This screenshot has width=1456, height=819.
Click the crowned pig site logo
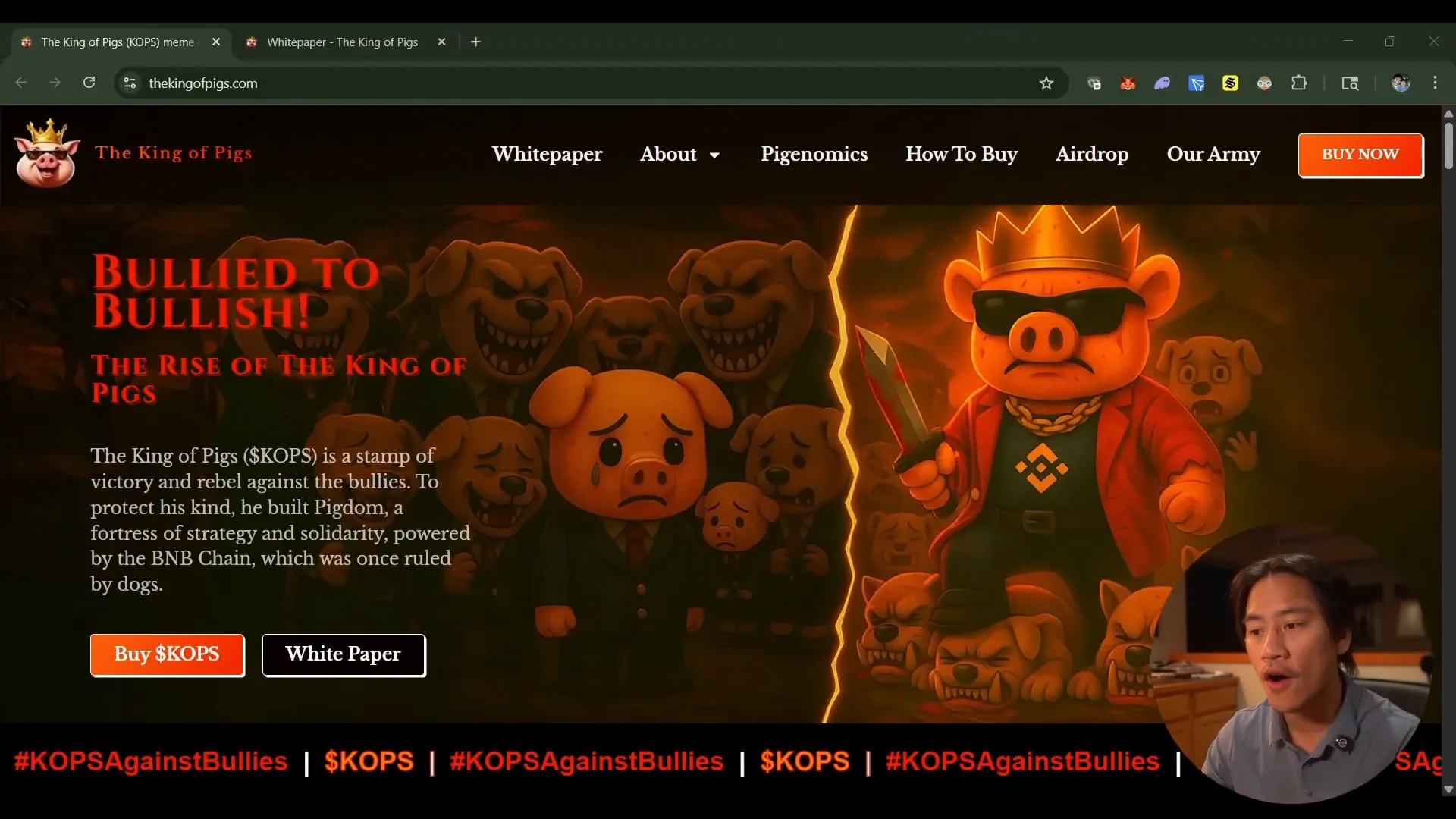(x=47, y=153)
